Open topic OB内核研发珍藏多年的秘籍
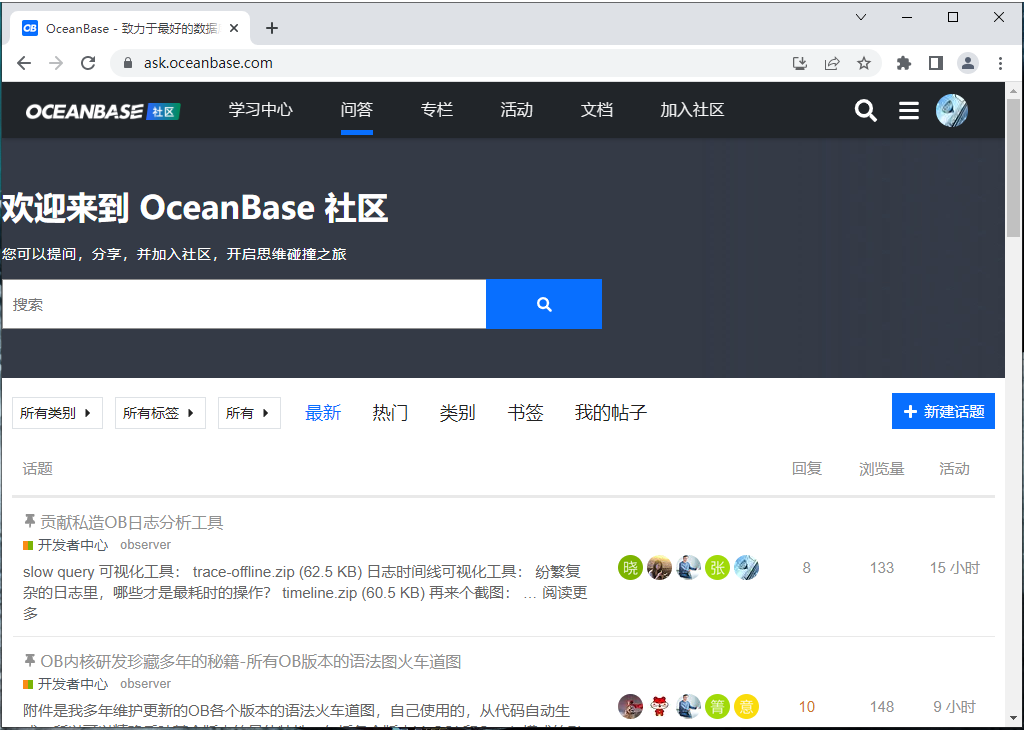 click(x=251, y=661)
